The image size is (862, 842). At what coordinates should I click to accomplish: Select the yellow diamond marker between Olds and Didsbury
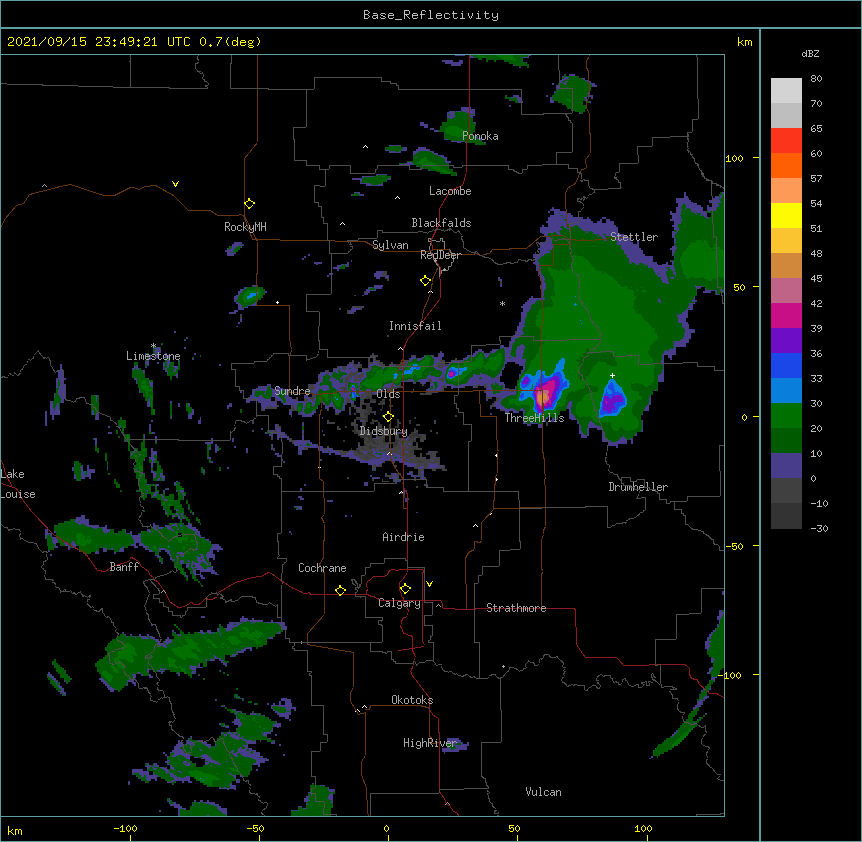[x=388, y=416]
